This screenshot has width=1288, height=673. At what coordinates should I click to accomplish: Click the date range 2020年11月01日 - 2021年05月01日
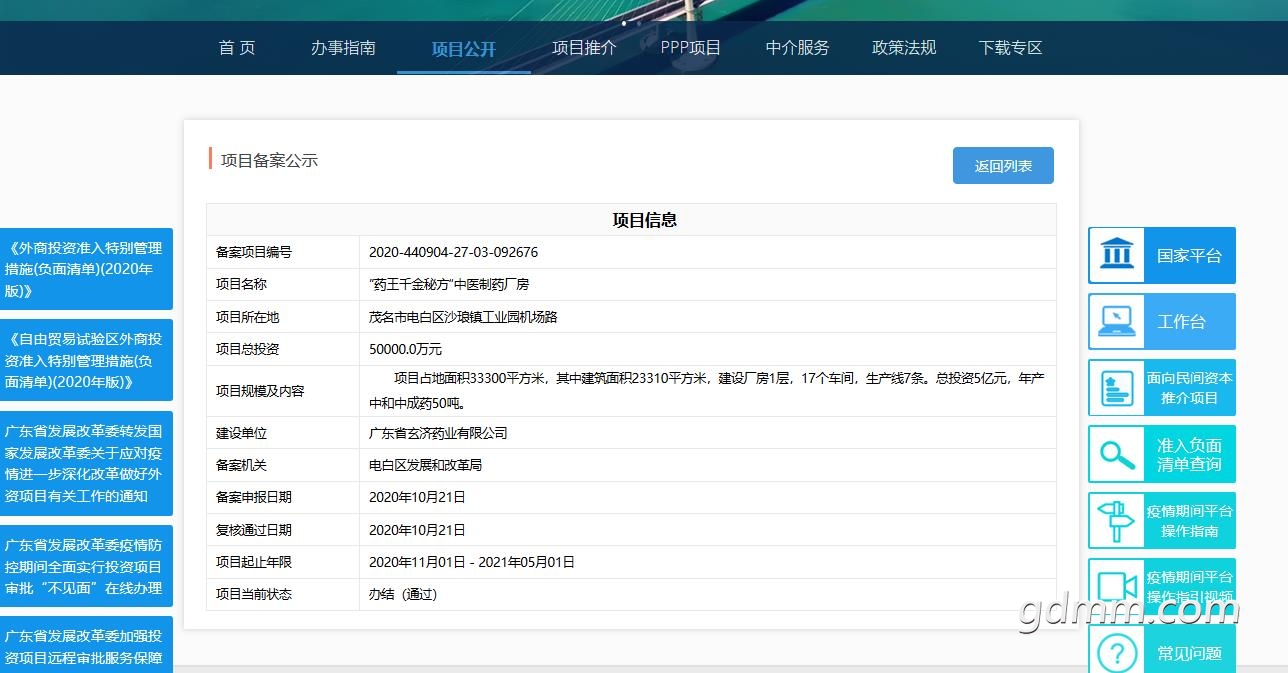(x=472, y=562)
